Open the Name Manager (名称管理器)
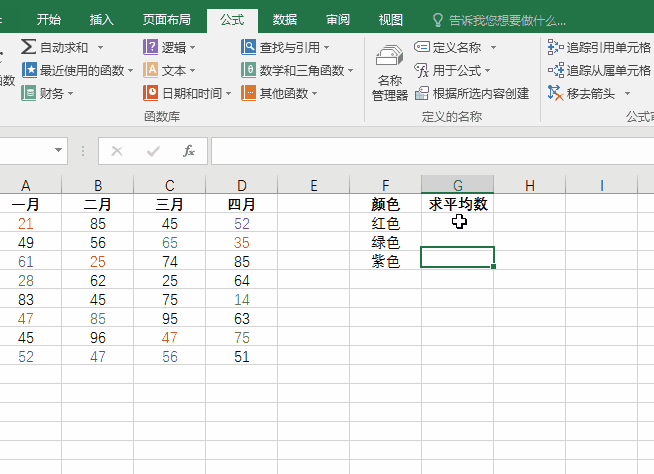Image resolution: width=654 pixels, height=474 pixels. 390,73
